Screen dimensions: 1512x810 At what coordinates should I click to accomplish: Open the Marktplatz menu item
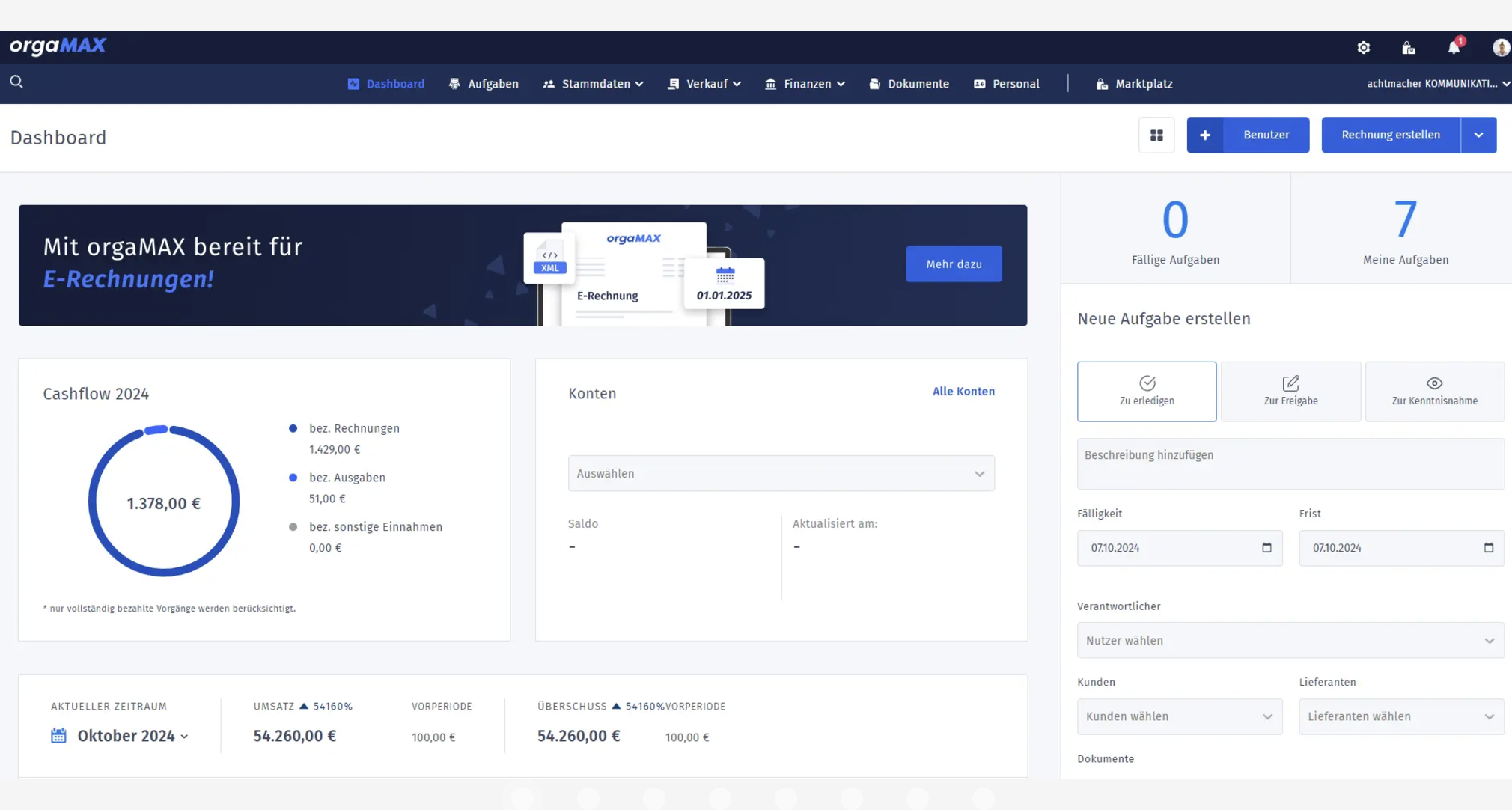[x=1134, y=84]
